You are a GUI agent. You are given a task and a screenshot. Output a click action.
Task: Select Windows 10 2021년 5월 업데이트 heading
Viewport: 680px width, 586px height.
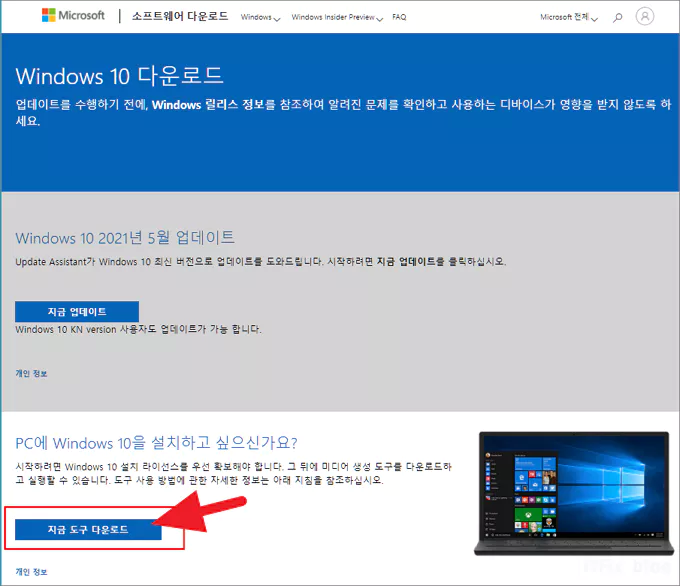[x=125, y=238]
